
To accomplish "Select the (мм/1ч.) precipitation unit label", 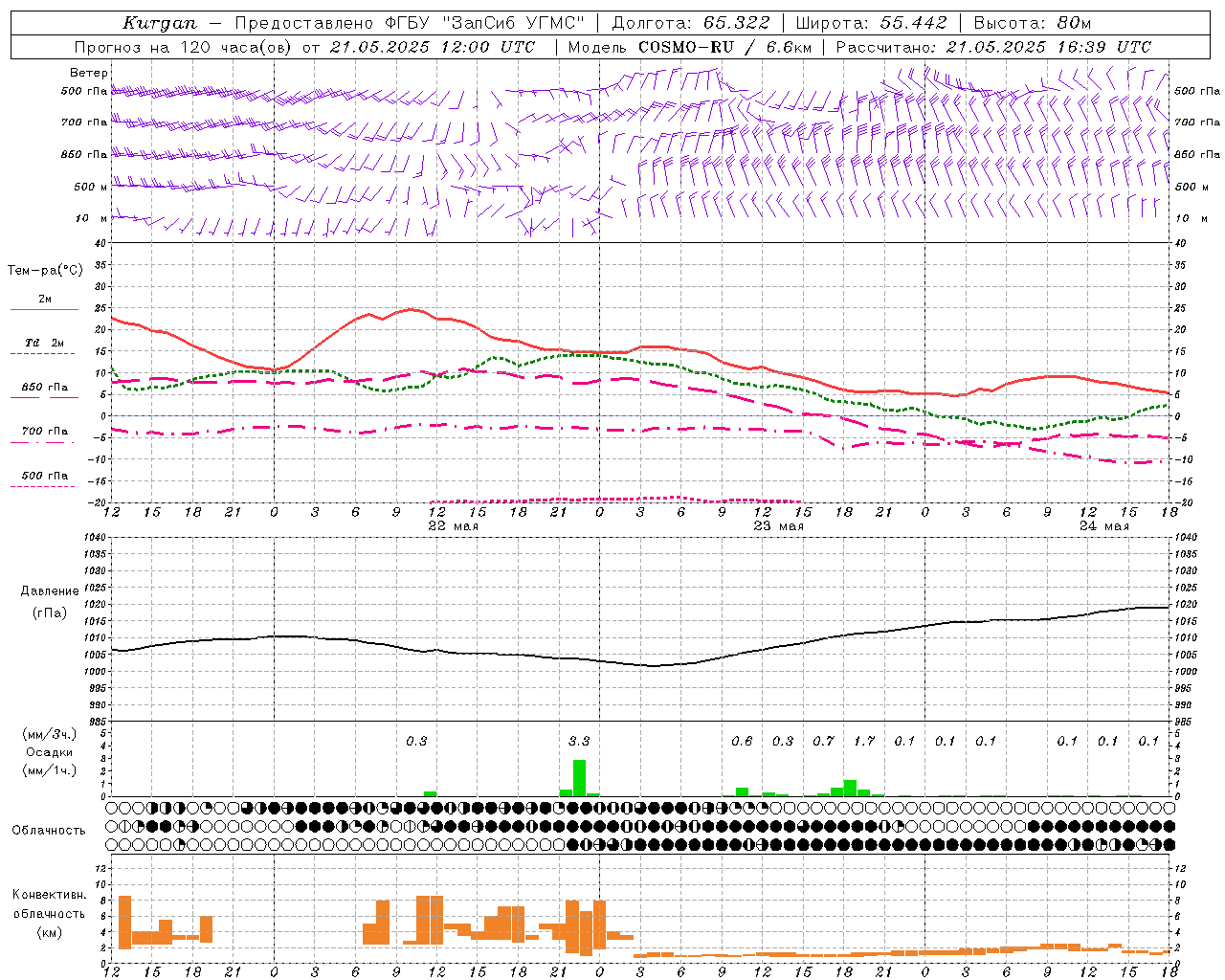I will click(x=50, y=770).
